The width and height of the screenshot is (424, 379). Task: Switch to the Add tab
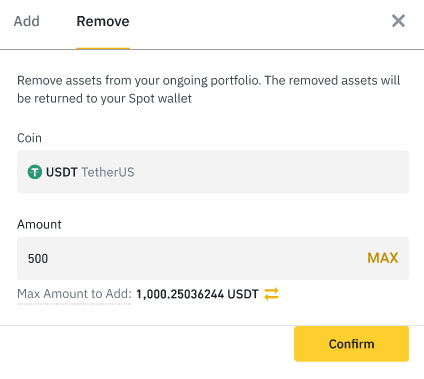pos(27,21)
